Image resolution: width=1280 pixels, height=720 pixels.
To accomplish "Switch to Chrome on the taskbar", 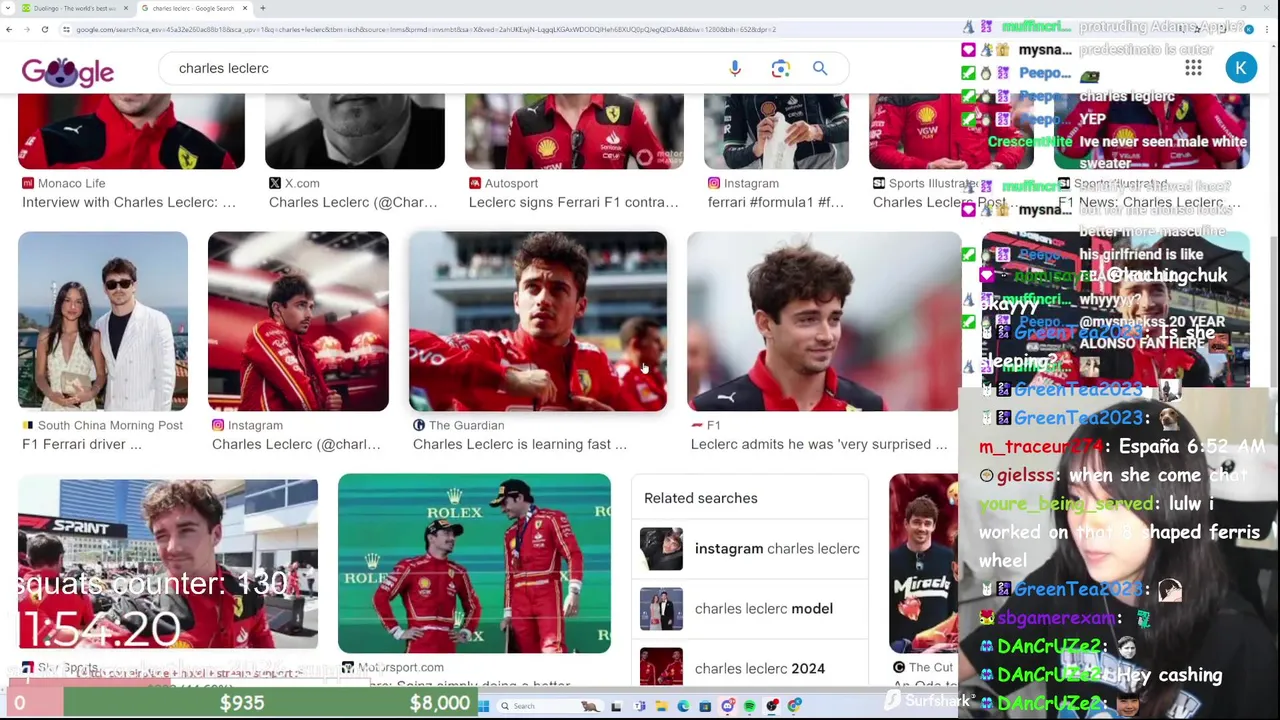I will [x=794, y=706].
